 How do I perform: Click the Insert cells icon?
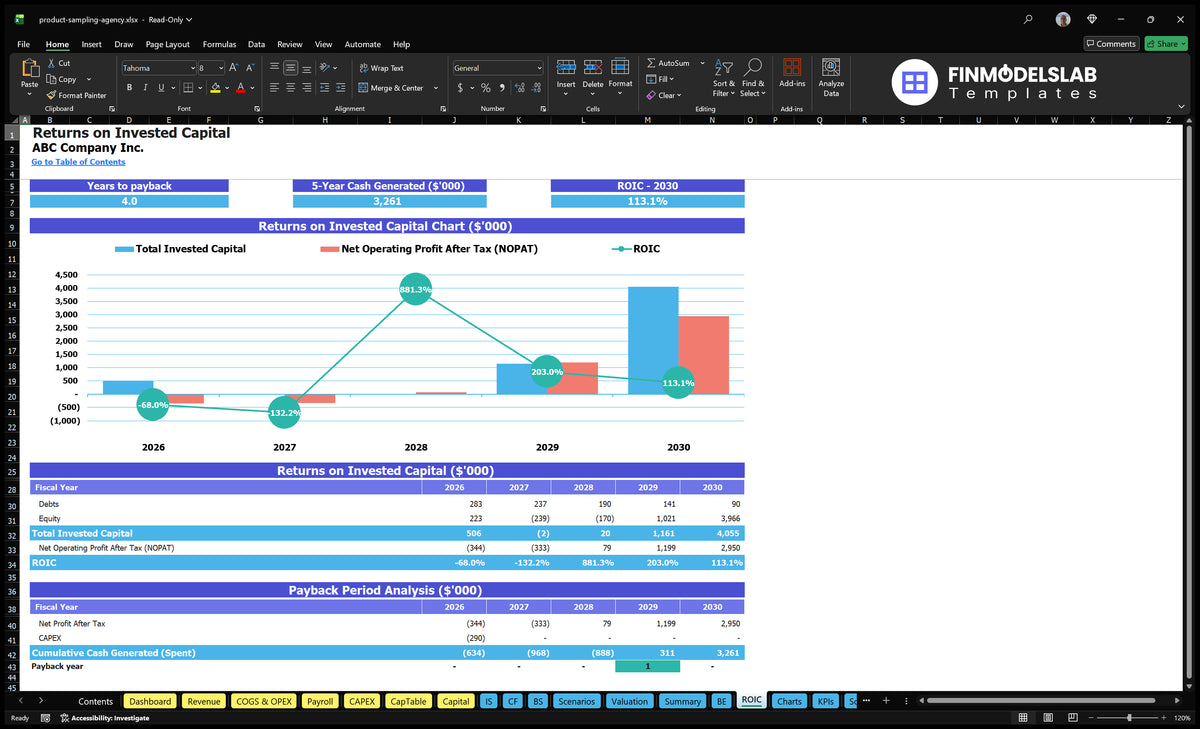(566, 67)
